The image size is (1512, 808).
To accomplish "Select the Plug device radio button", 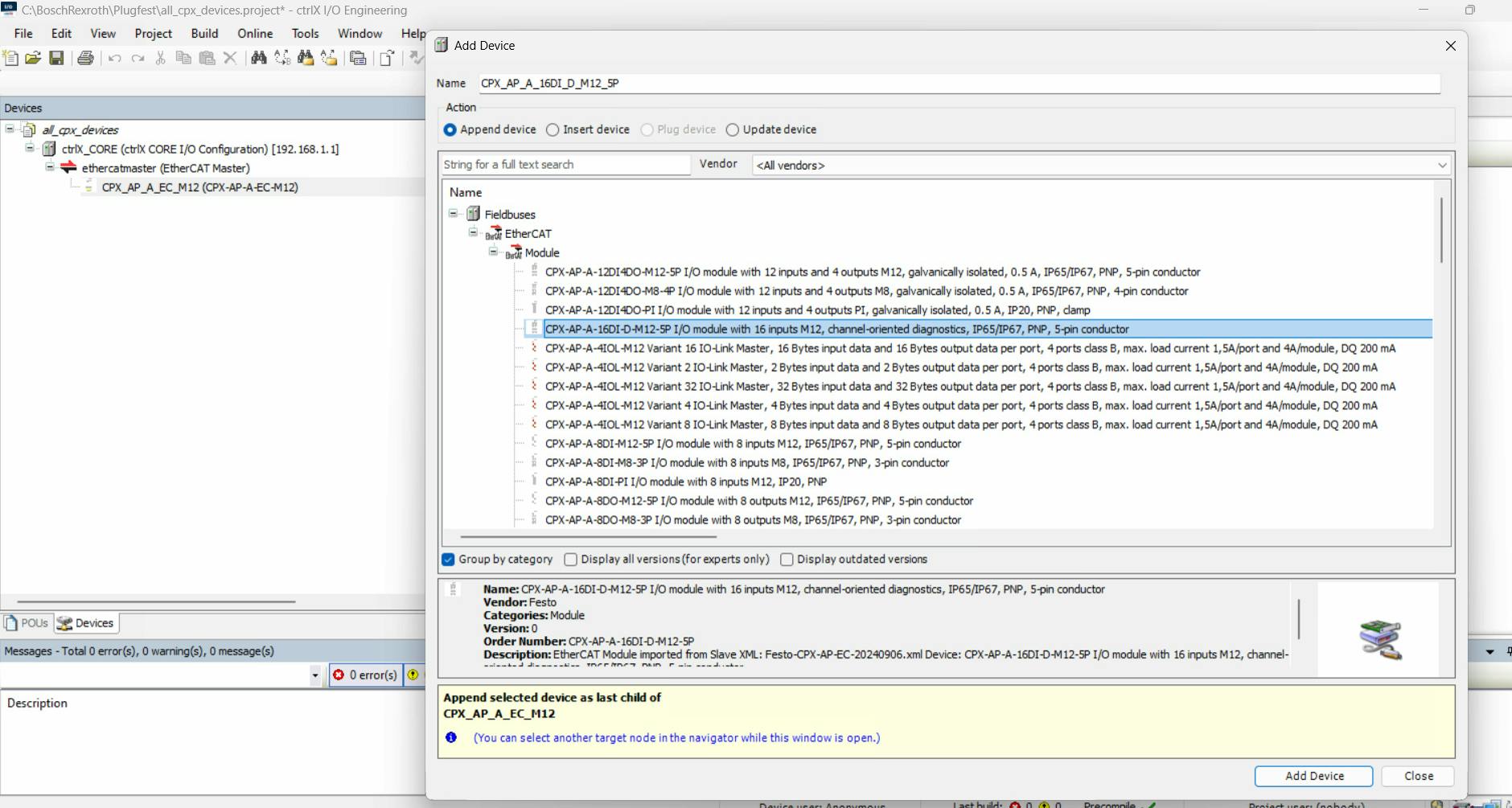I will coord(647,129).
